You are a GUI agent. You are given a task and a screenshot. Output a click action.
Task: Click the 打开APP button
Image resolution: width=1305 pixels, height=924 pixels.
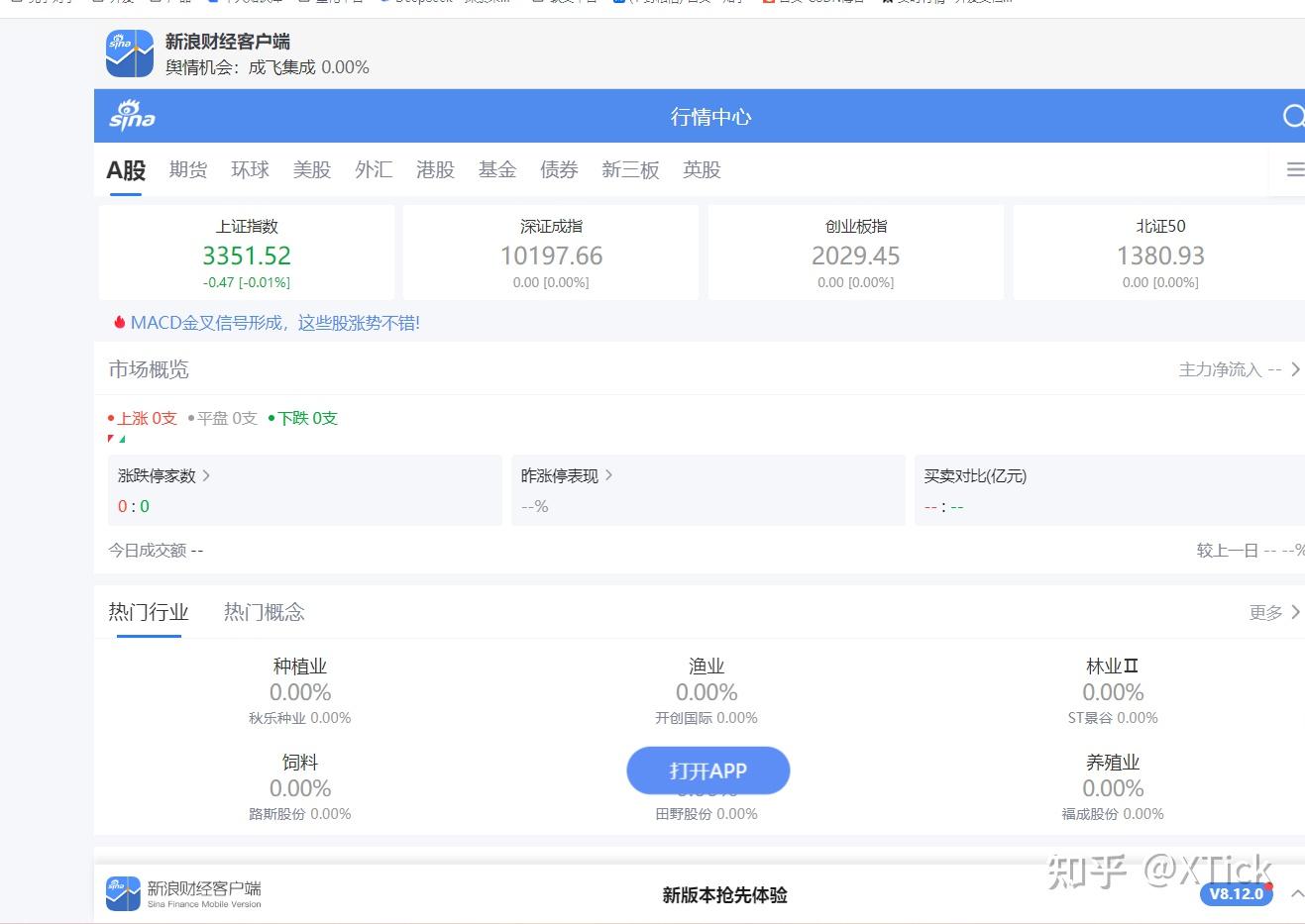click(707, 770)
